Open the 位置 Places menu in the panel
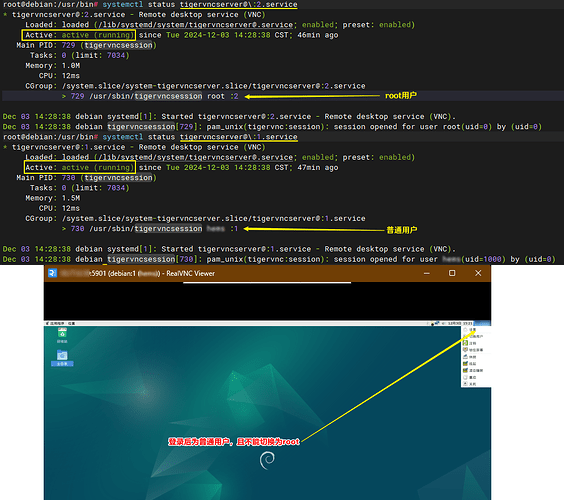The image size is (564, 500). [72, 323]
